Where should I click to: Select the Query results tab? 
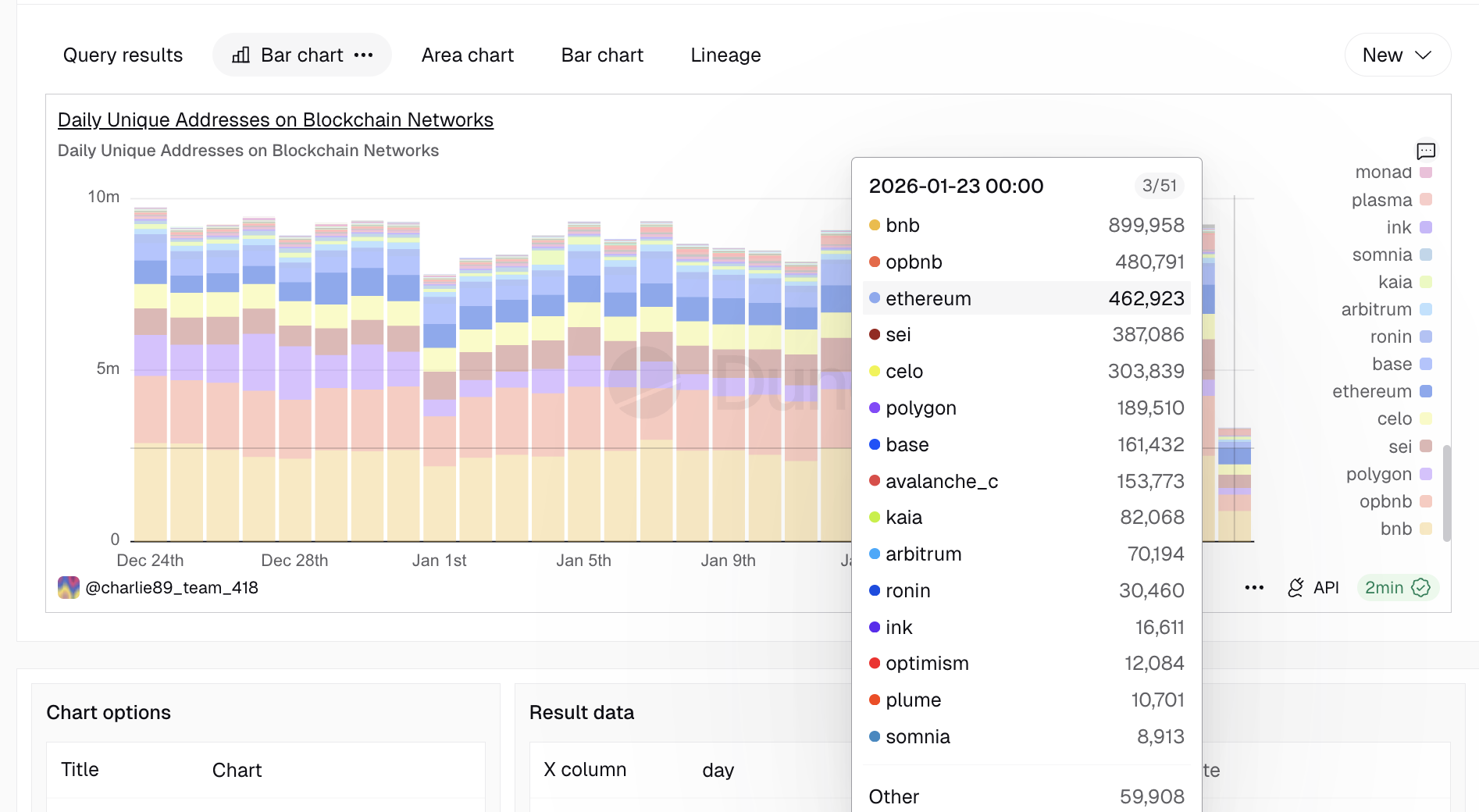pos(123,55)
